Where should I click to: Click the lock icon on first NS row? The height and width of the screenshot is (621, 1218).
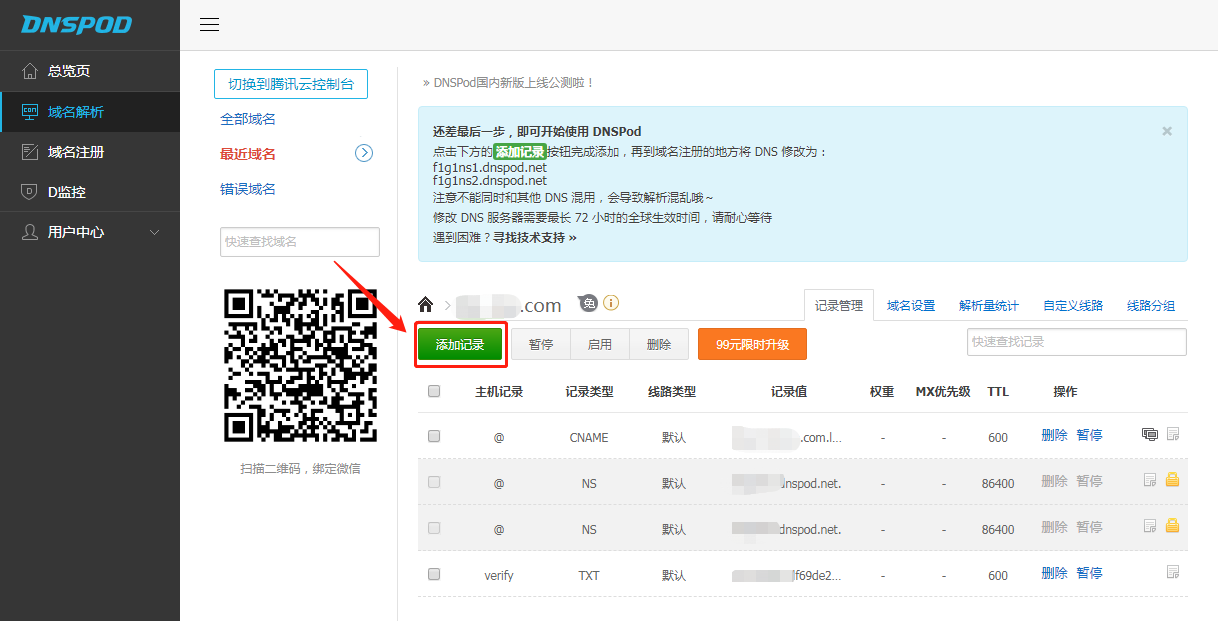pyautogui.click(x=1172, y=480)
